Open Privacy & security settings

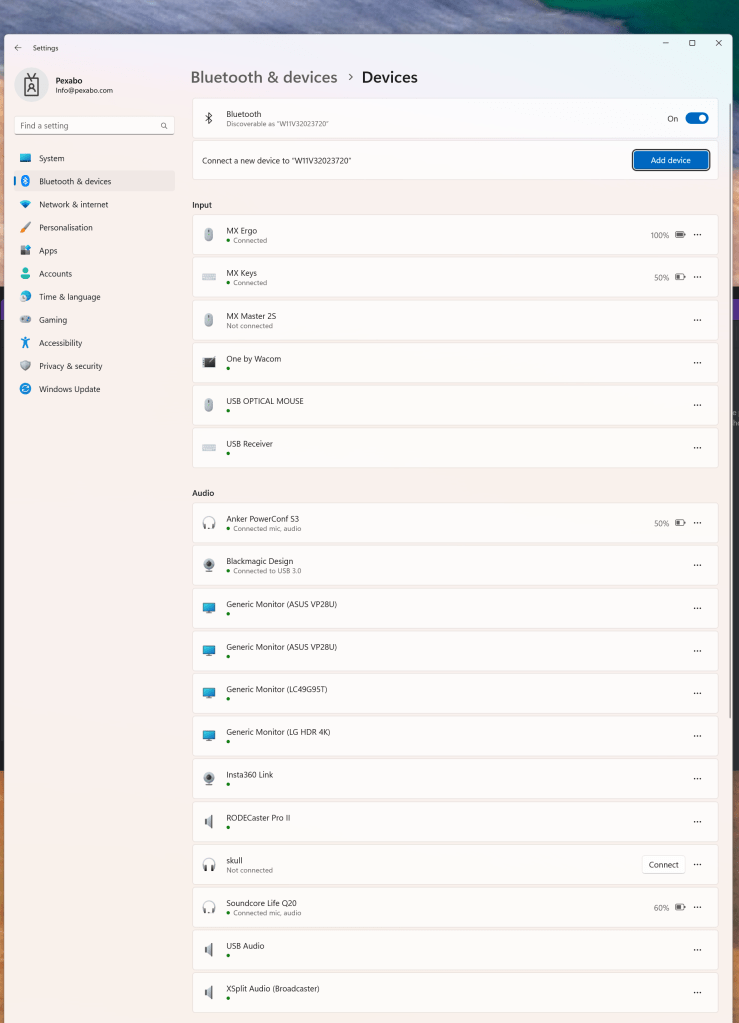(x=94, y=366)
